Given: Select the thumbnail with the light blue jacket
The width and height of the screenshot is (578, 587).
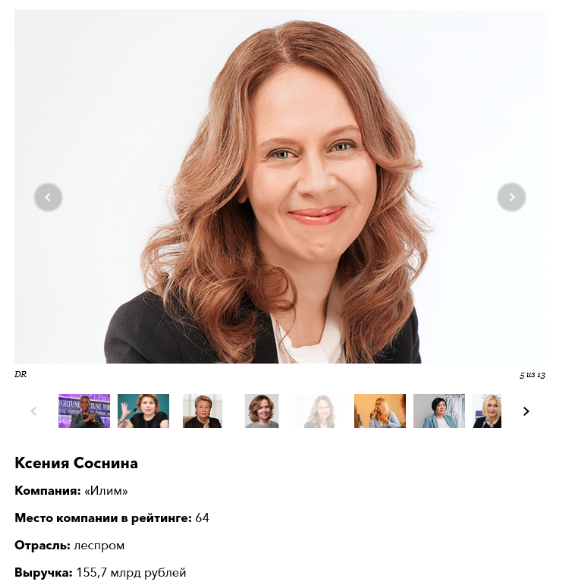Looking at the screenshot, I should [x=439, y=411].
